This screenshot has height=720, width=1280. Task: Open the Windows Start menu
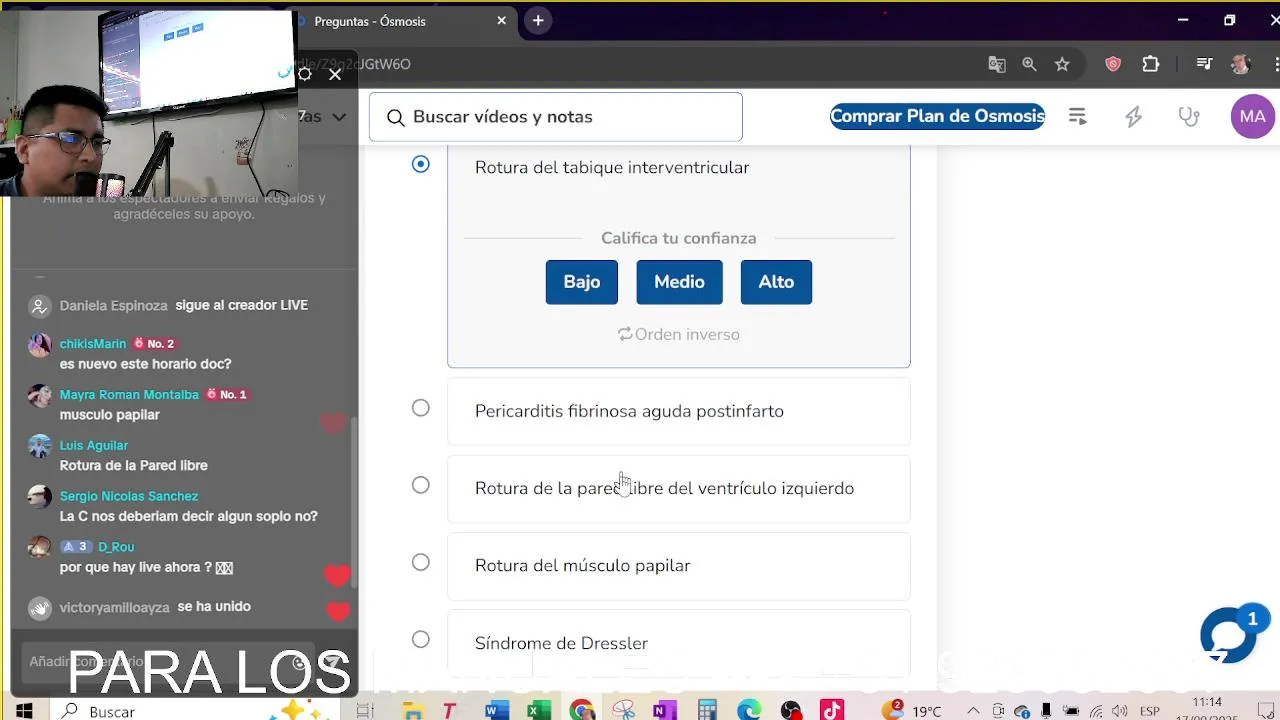[x=24, y=711]
